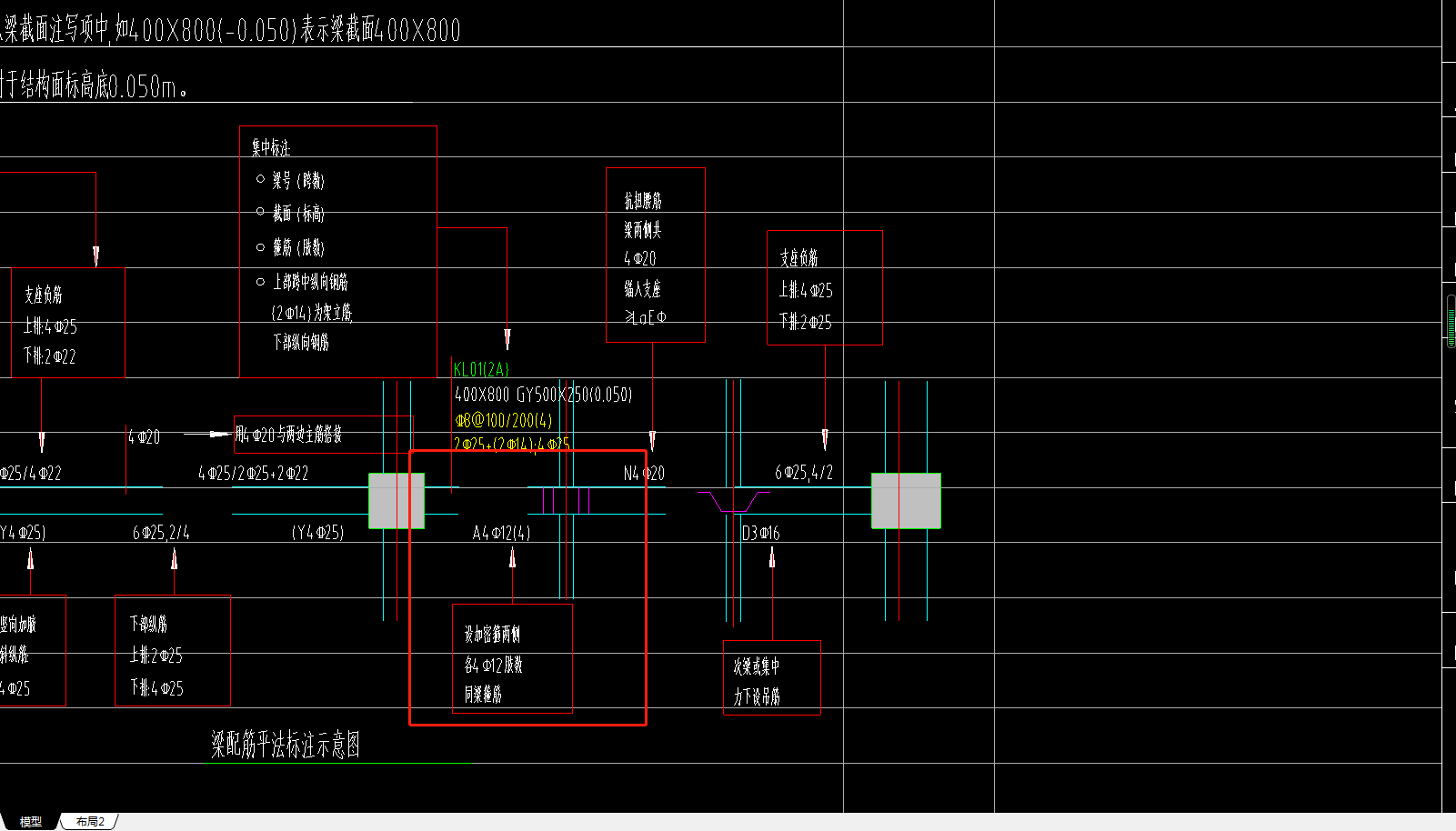This screenshot has width=1456, height=831.
Task: Select the 设加密箍两侧 note text
Action: 492,635
